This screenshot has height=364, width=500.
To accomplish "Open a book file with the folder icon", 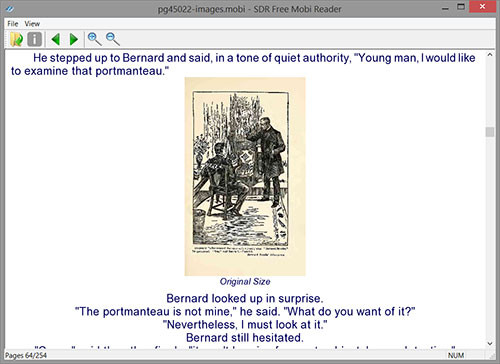I will coord(16,39).
